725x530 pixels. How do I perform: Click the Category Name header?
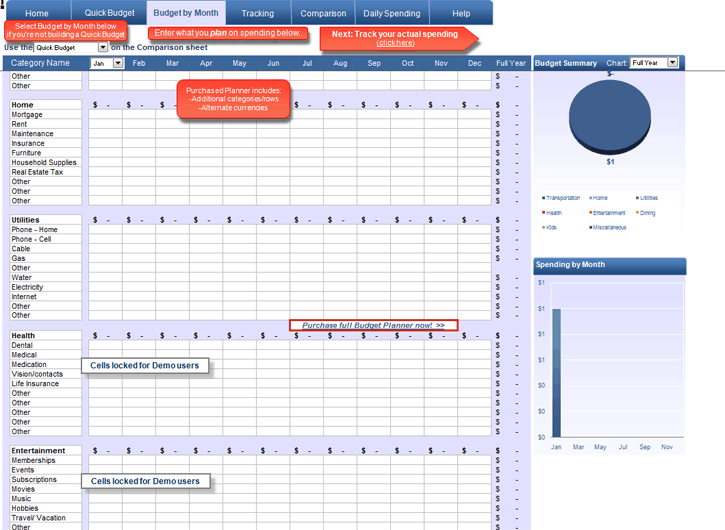pyautogui.click(x=40, y=63)
